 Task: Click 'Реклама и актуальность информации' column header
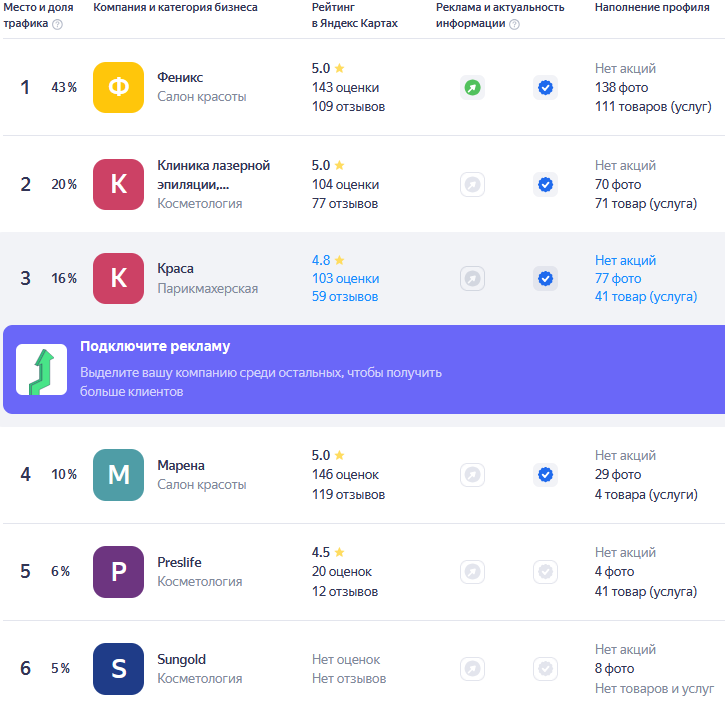(x=500, y=15)
